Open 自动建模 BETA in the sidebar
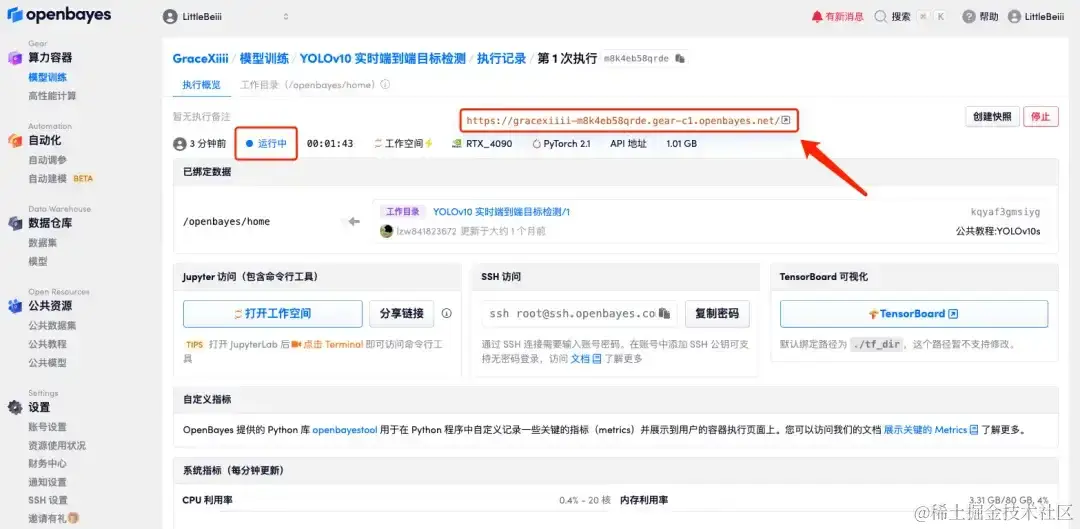The width and height of the screenshot is (1080, 529). (61, 178)
